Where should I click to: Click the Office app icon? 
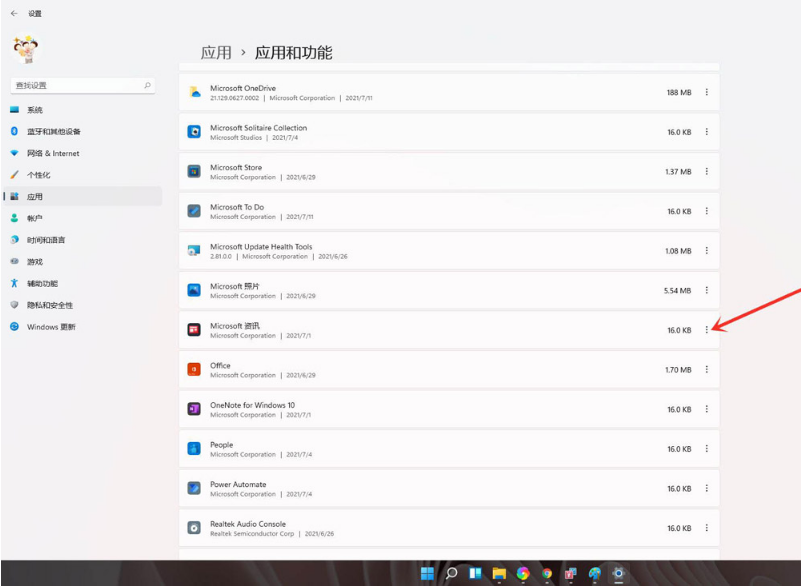point(194,369)
